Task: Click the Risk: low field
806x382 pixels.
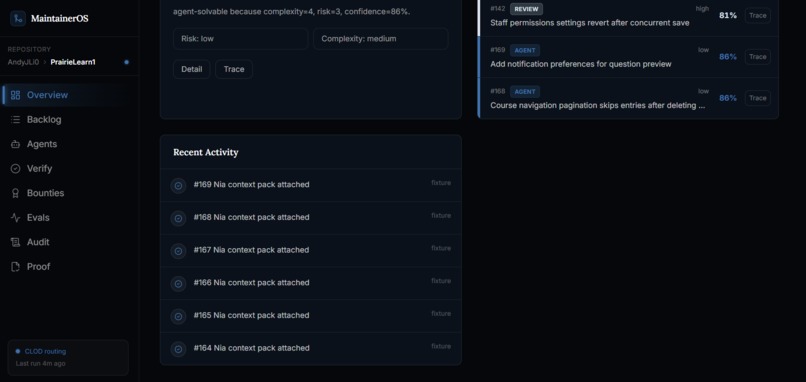Action: coord(241,39)
